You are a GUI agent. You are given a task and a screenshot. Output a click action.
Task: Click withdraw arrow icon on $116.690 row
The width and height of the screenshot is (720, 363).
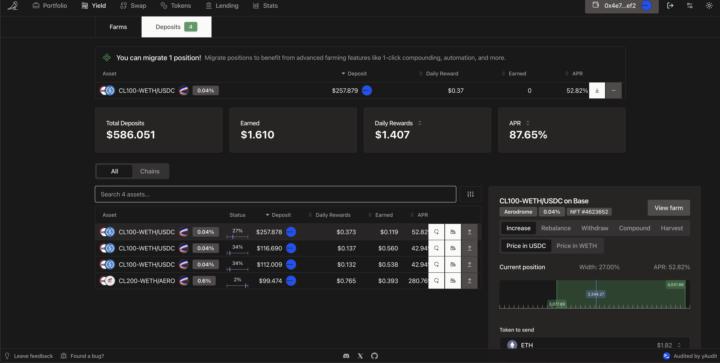[469, 248]
